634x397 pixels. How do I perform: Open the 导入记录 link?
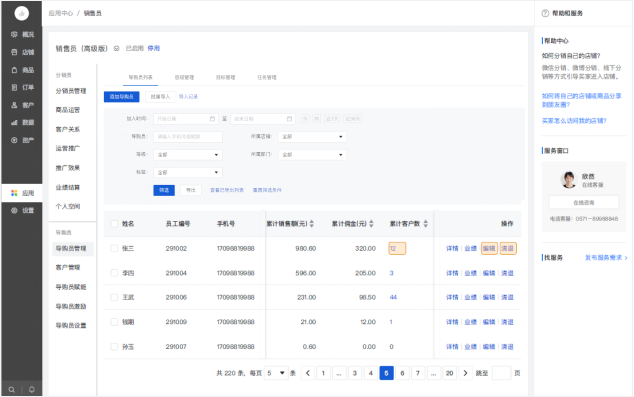188,97
